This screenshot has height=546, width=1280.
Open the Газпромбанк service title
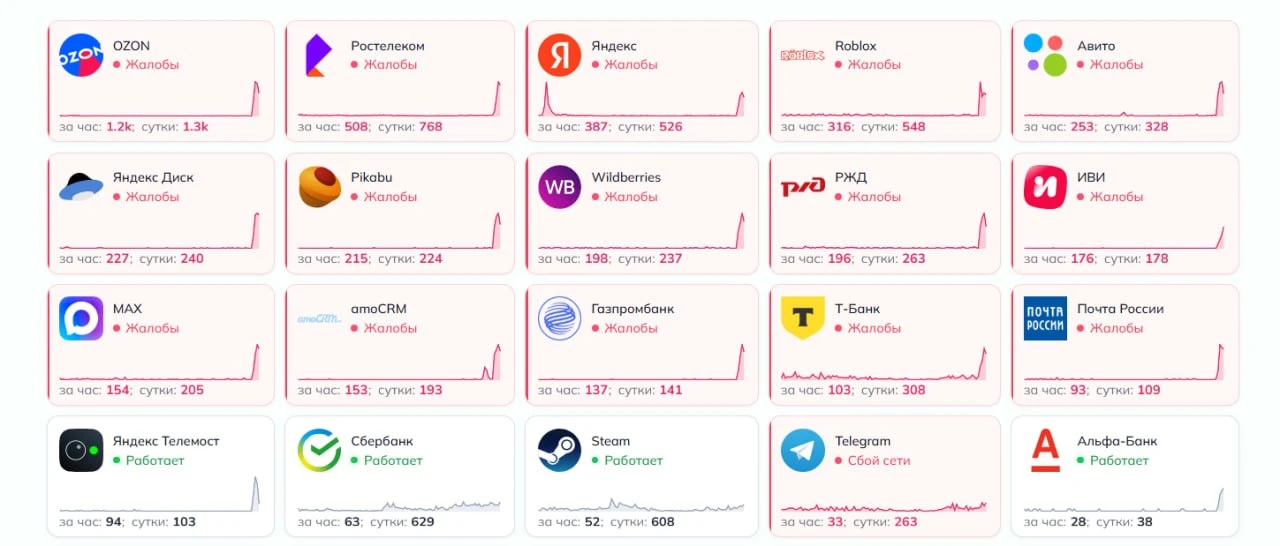[x=633, y=309]
